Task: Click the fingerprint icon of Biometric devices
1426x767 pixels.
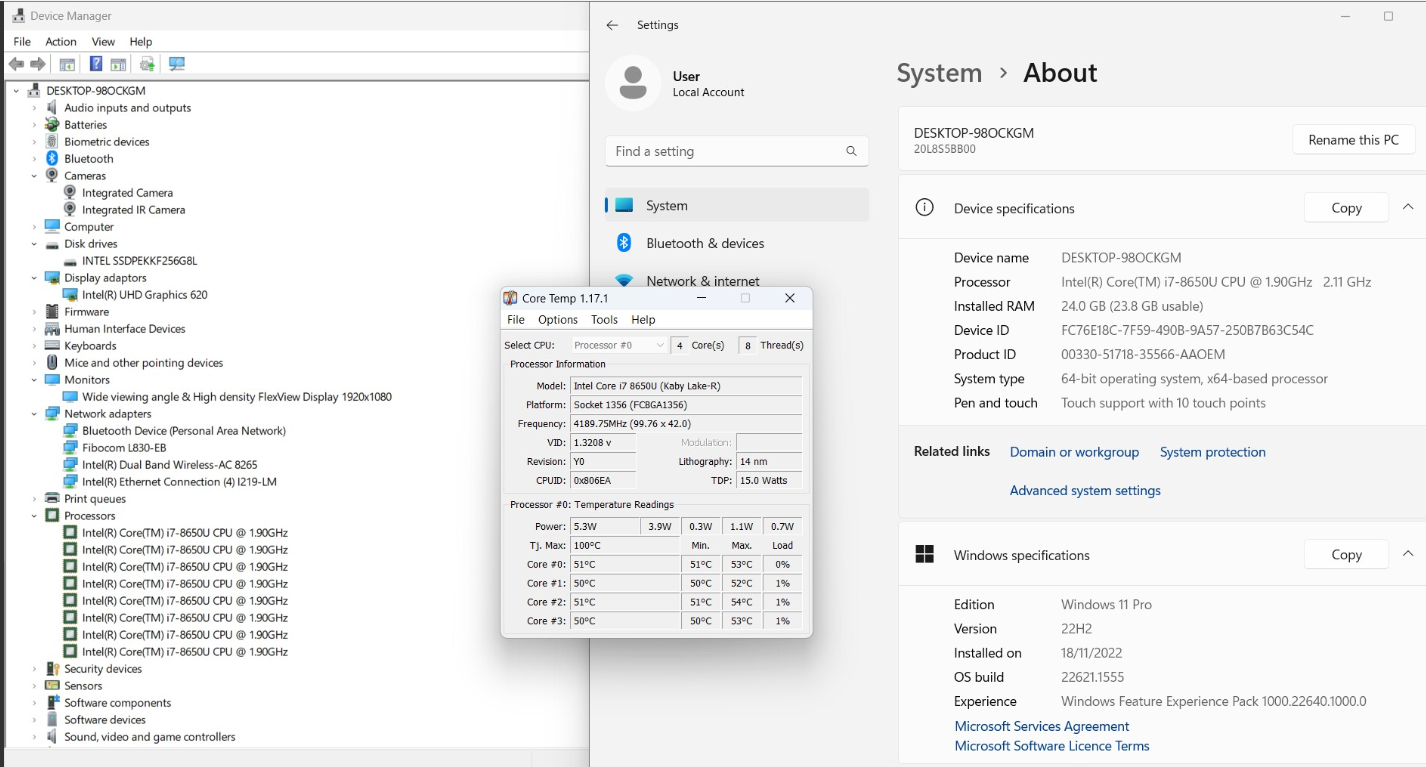Action: (52, 141)
